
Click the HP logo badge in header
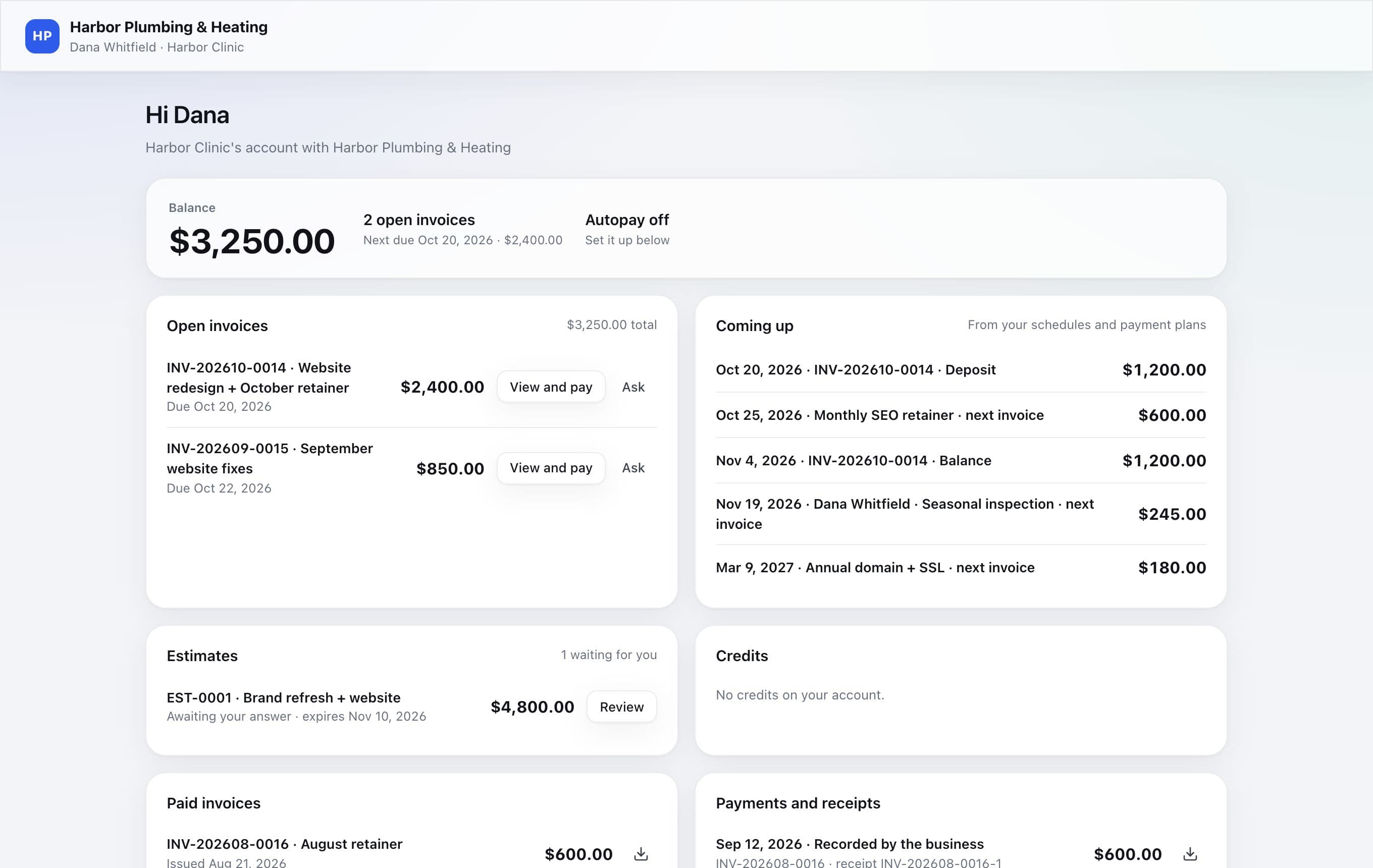click(x=42, y=36)
